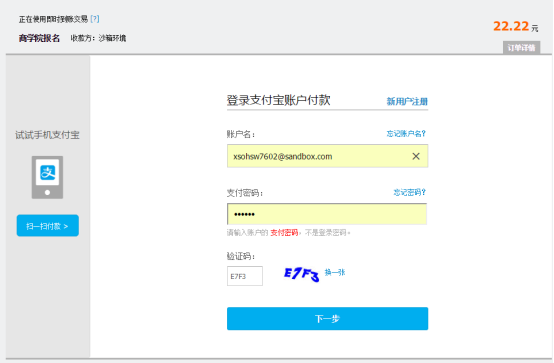Click the 忘记账户名? link

406,134
